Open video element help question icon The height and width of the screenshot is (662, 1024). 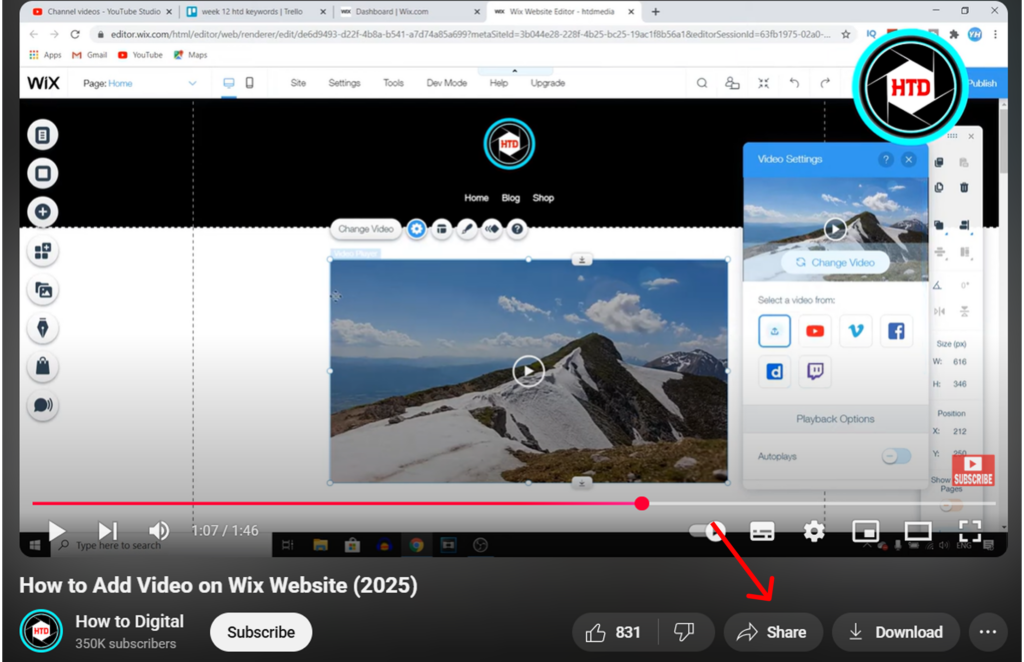click(517, 229)
